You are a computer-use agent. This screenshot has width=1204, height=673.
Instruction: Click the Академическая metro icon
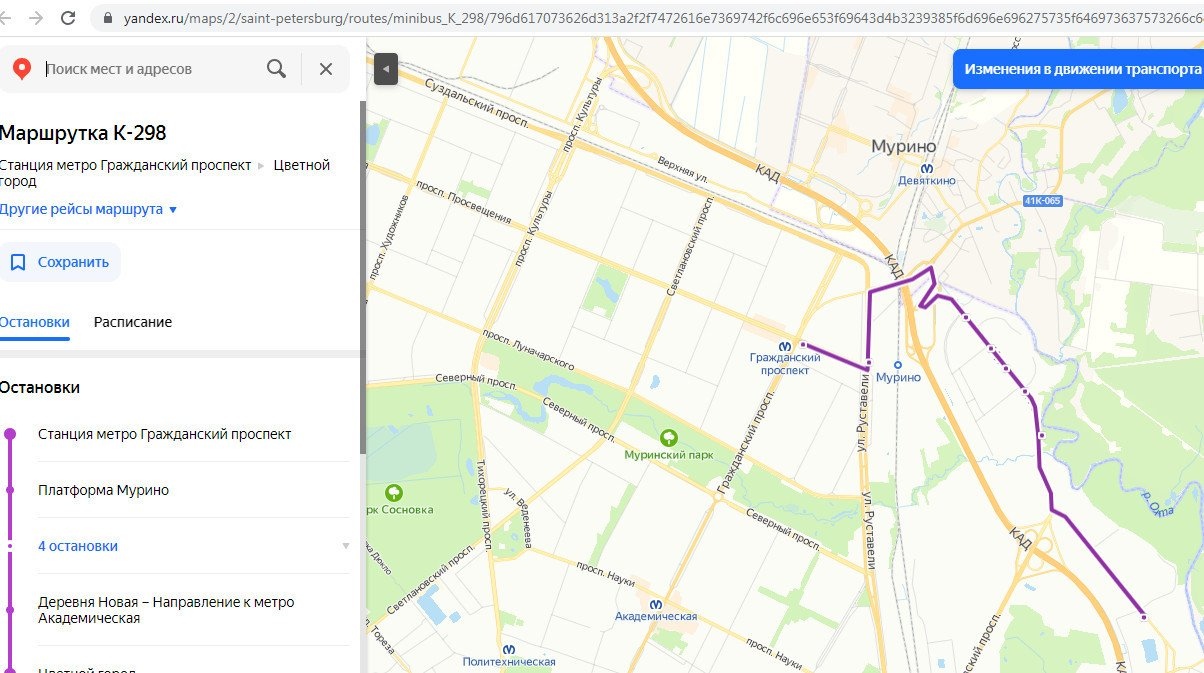[x=656, y=604]
